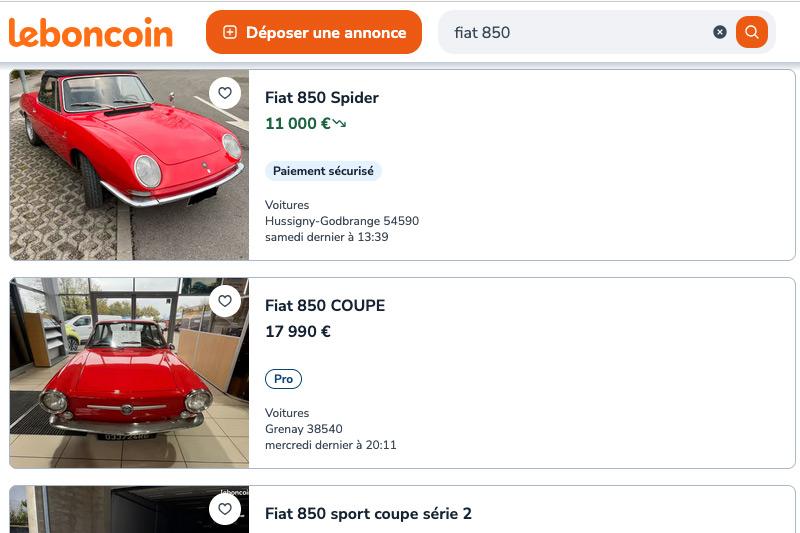Click the Pro seller badge
The image size is (800, 533).
(283, 379)
